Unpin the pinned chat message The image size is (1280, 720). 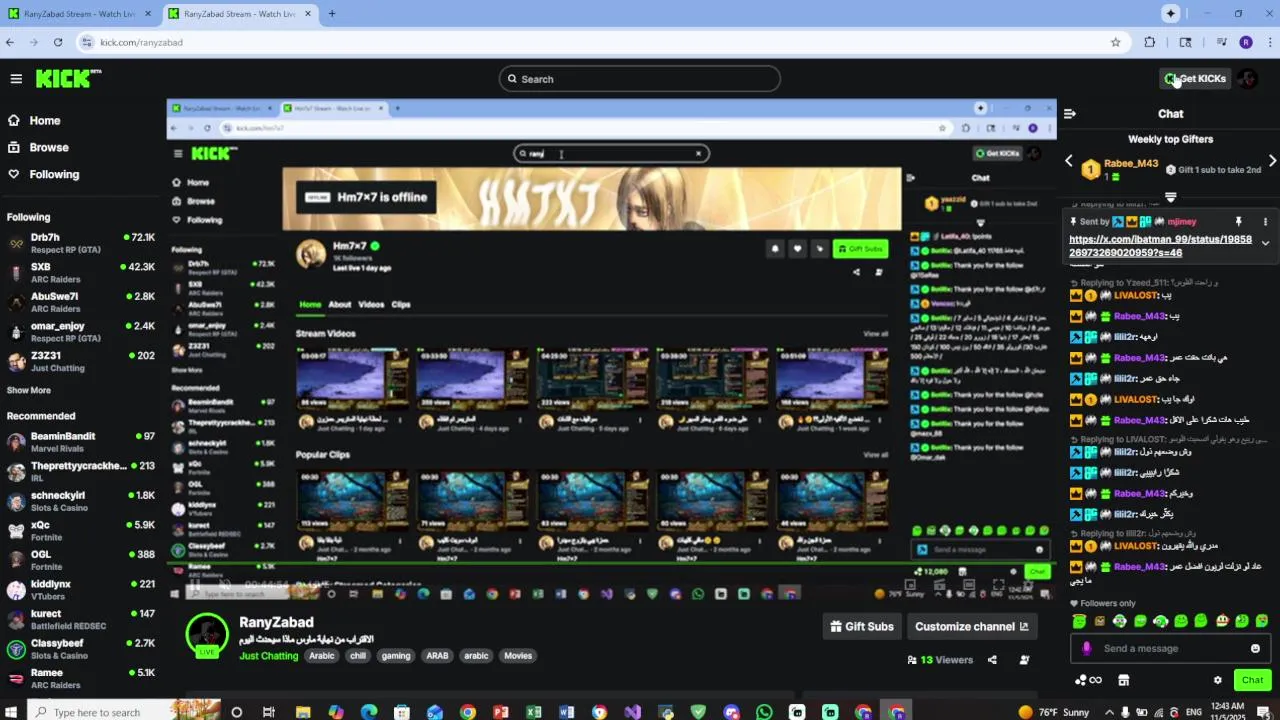point(1238,222)
